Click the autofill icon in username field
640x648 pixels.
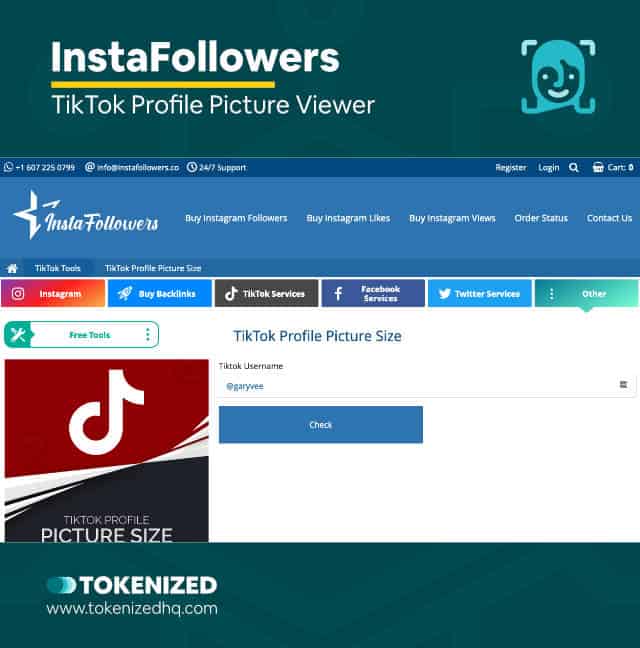(x=623, y=385)
